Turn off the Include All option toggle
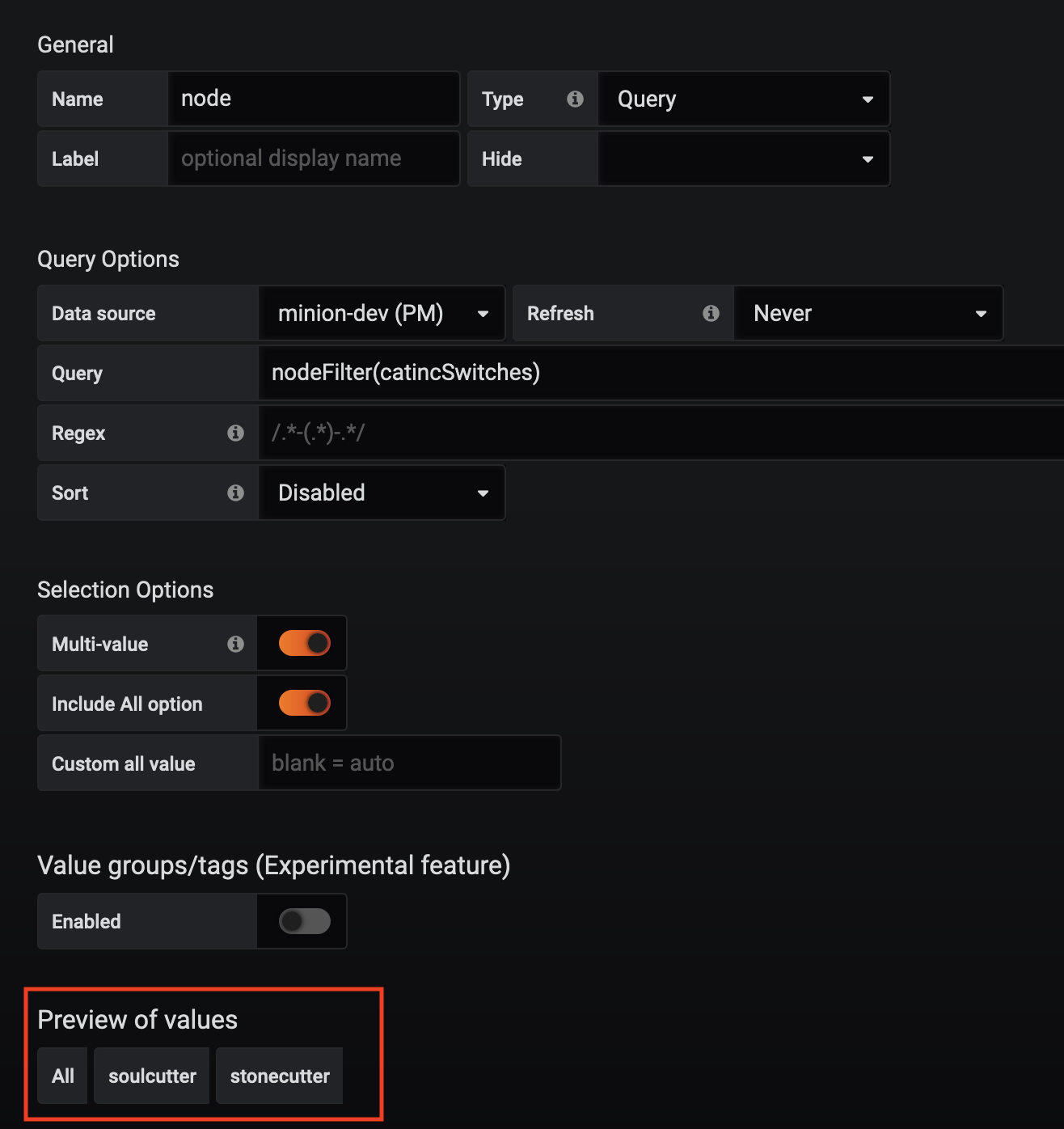 tap(301, 703)
